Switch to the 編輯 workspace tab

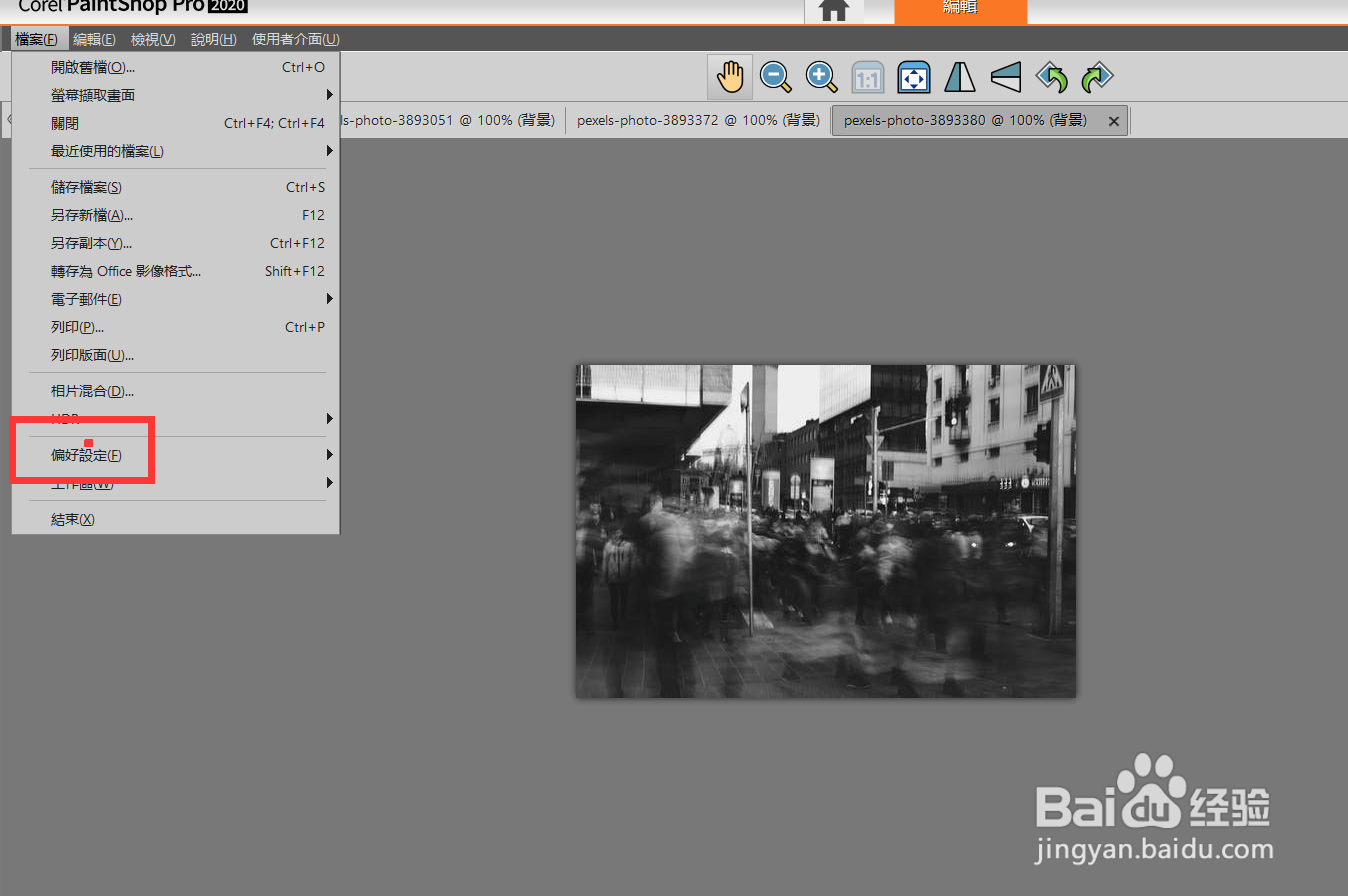tap(960, 10)
